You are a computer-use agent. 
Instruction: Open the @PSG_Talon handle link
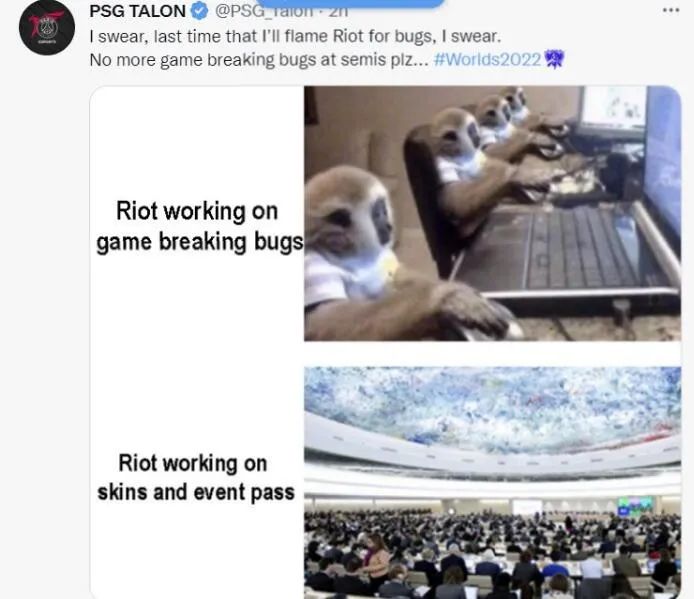coord(264,12)
